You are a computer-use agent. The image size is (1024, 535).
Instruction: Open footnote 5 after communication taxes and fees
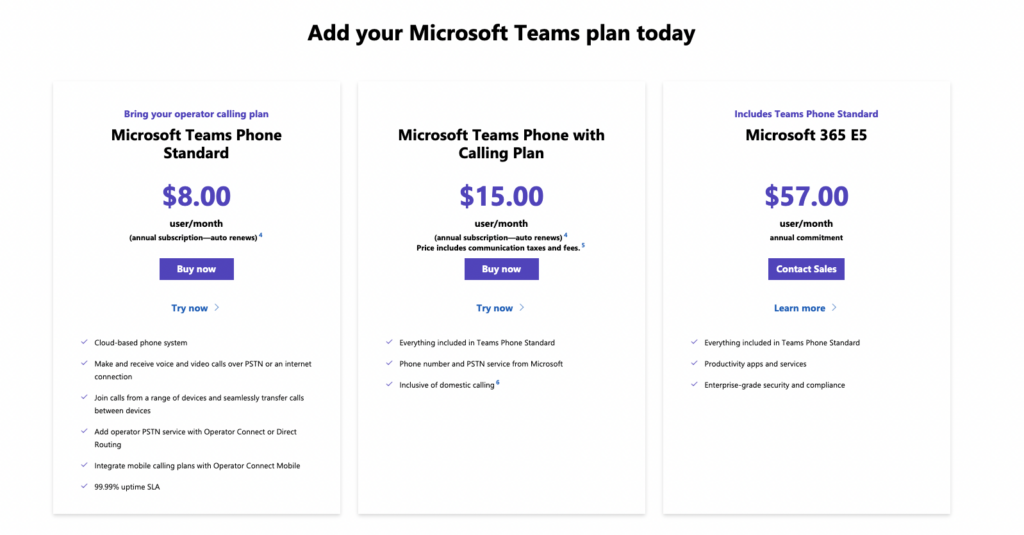[583, 244]
